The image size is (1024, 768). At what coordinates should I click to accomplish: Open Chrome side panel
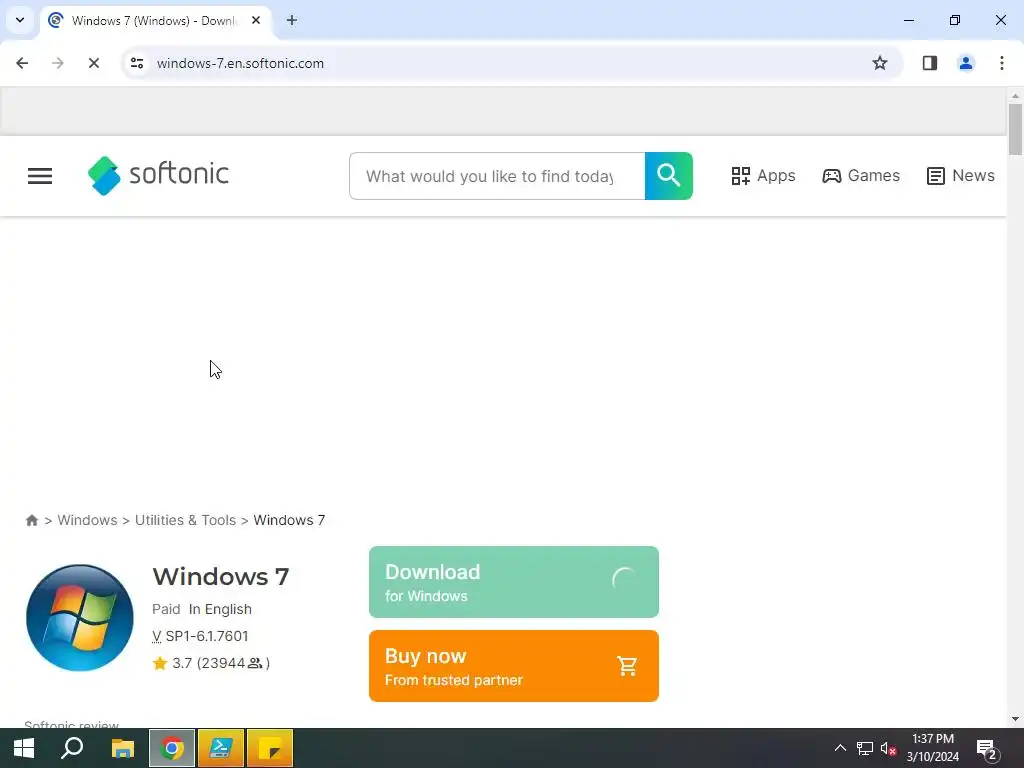pos(930,63)
